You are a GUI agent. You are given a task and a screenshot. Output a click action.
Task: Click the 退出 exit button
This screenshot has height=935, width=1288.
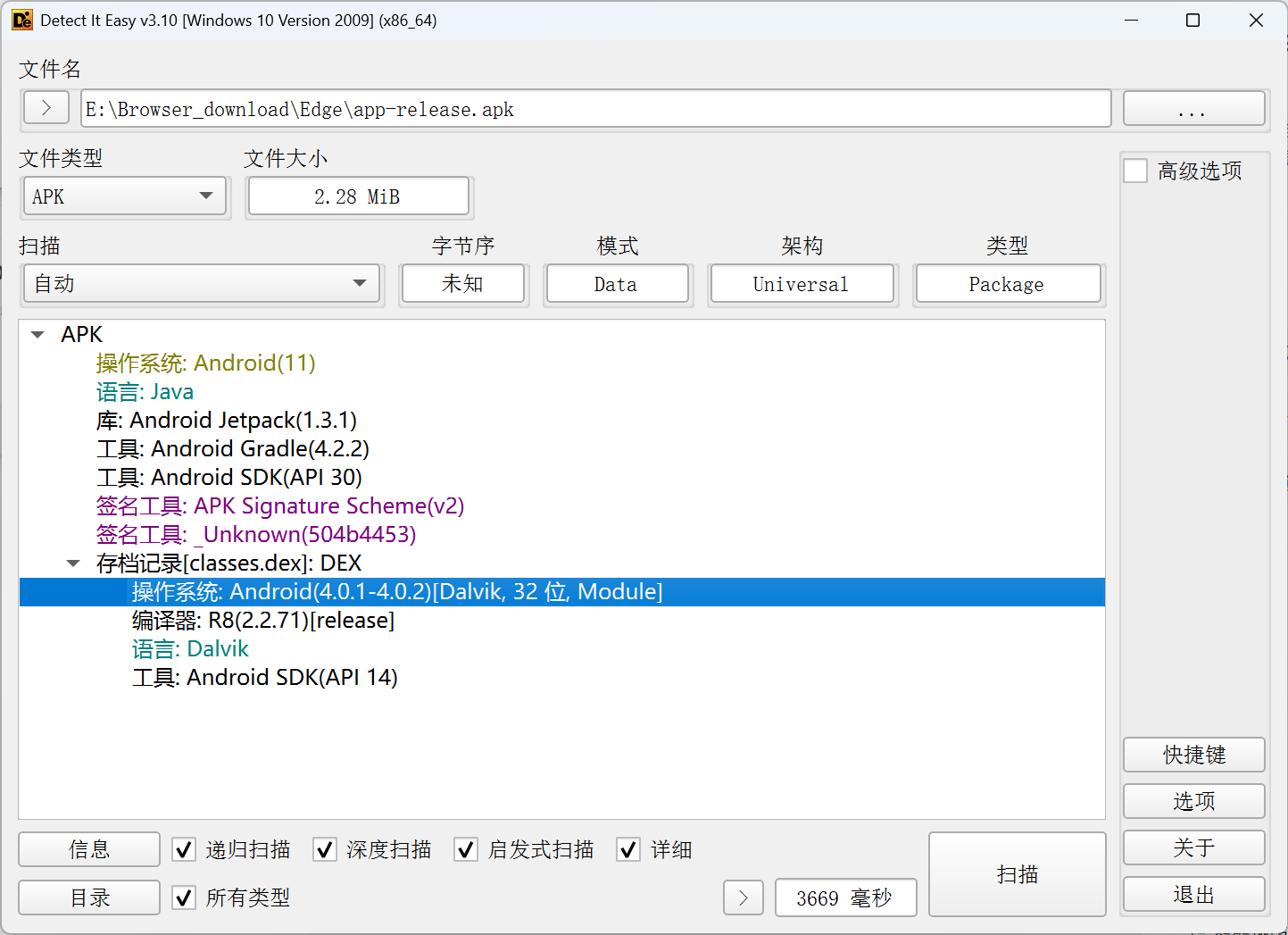(1194, 894)
